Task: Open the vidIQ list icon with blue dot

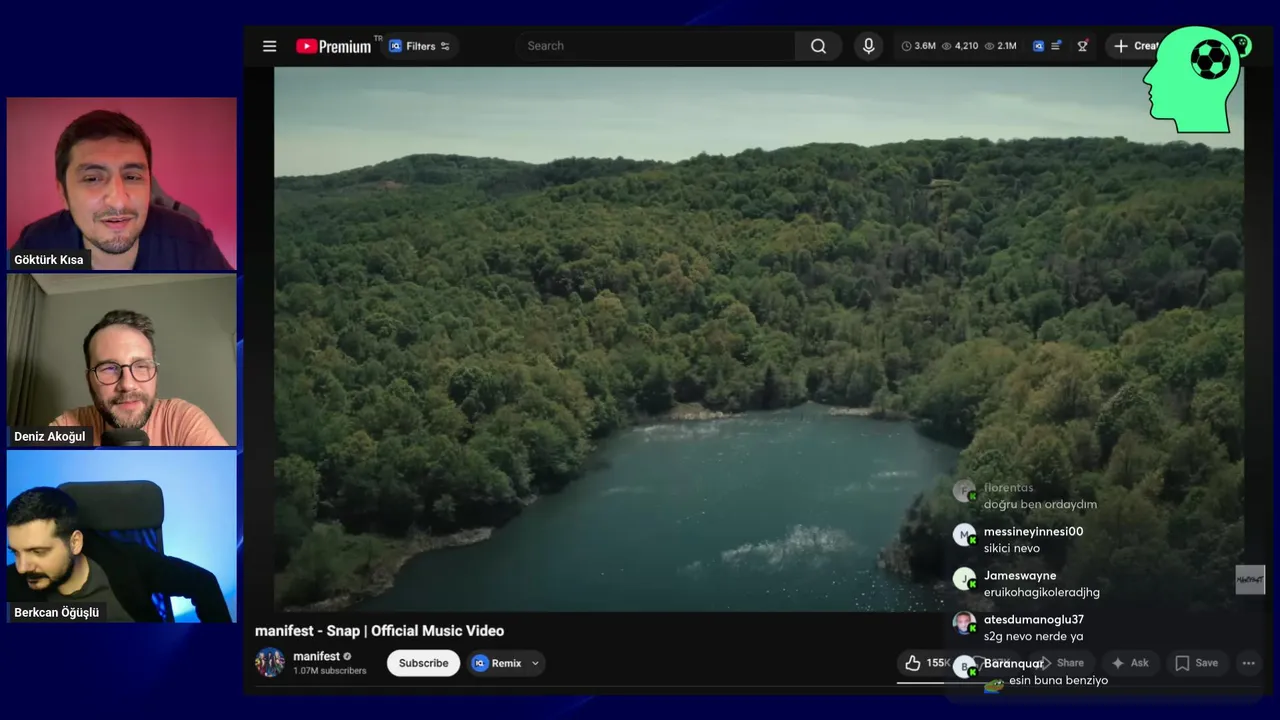Action: coord(1056,46)
